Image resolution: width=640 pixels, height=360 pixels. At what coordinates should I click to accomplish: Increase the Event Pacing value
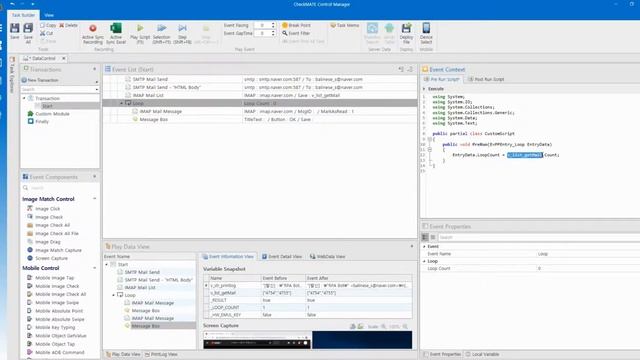coord(273,24)
